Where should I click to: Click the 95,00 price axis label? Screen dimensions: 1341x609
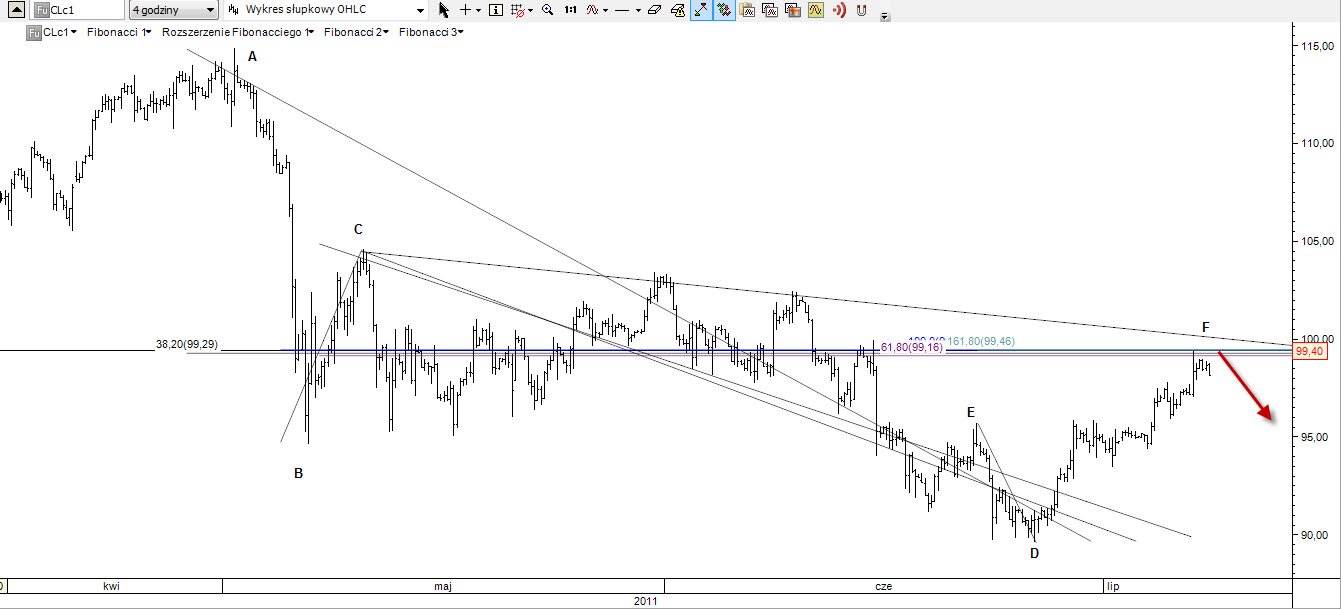coord(1314,437)
